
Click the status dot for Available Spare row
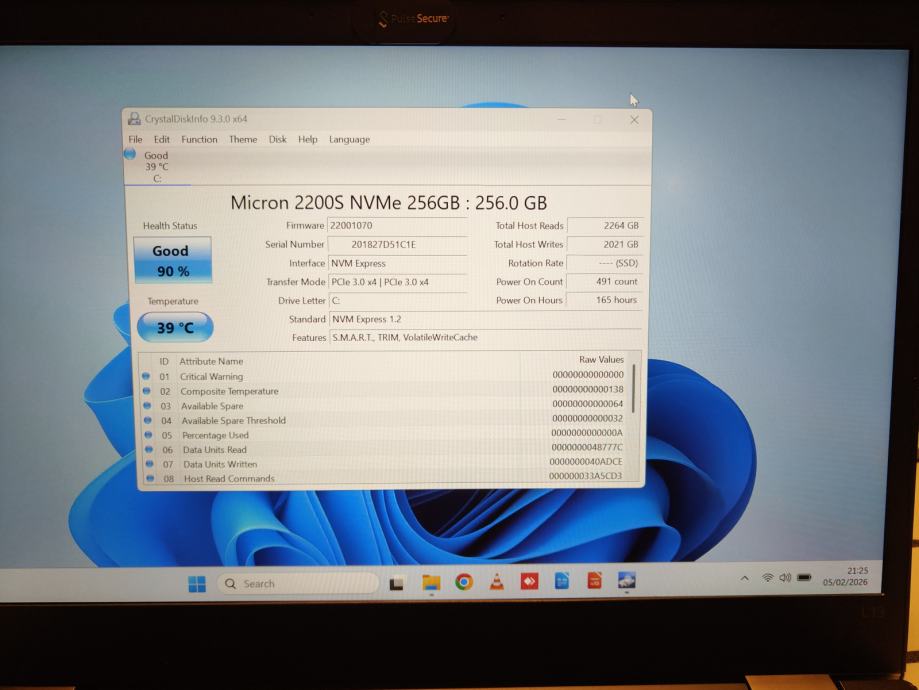[x=147, y=405]
